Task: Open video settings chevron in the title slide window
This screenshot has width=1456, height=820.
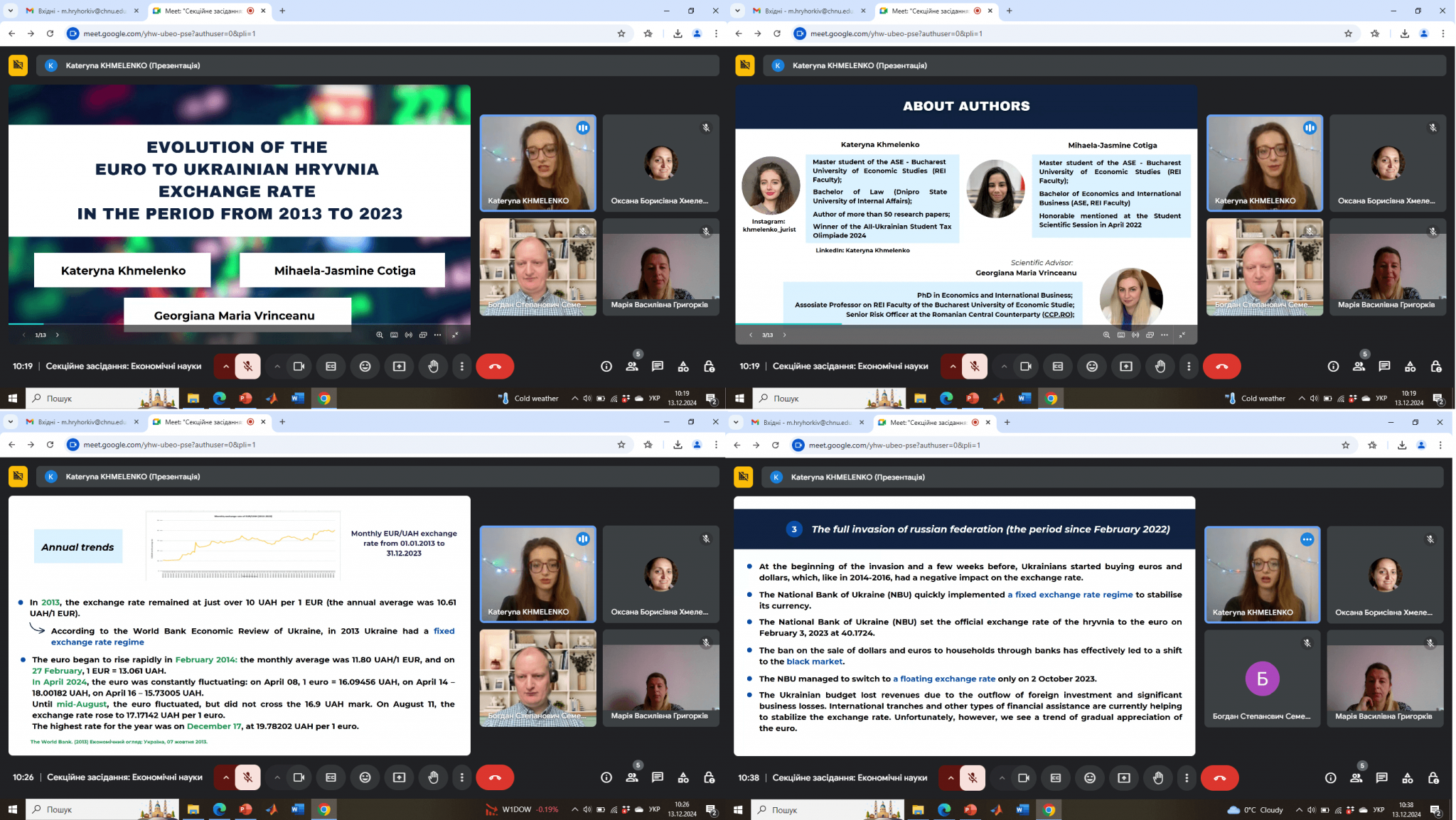Action: point(277,367)
